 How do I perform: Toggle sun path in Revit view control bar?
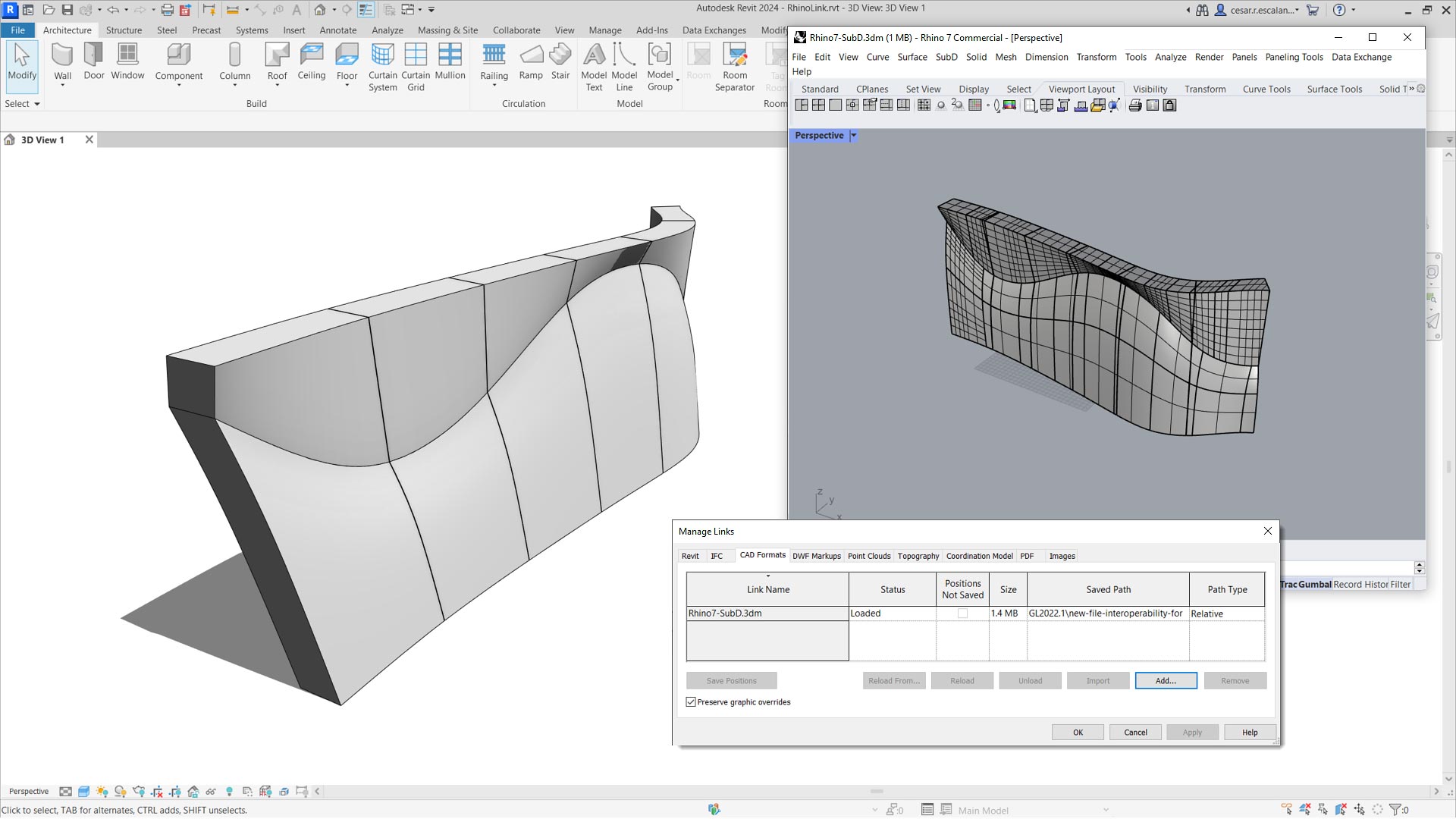coord(102,791)
